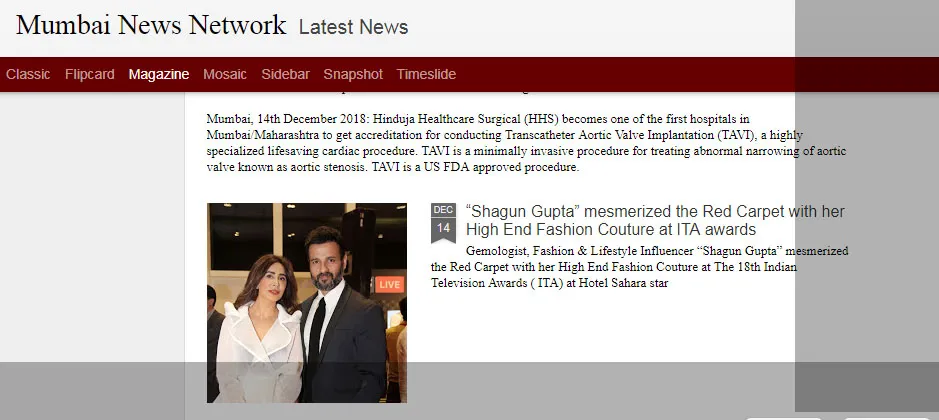Click the Latest News subtitle
Screen dimensions: 939x420
[353, 27]
